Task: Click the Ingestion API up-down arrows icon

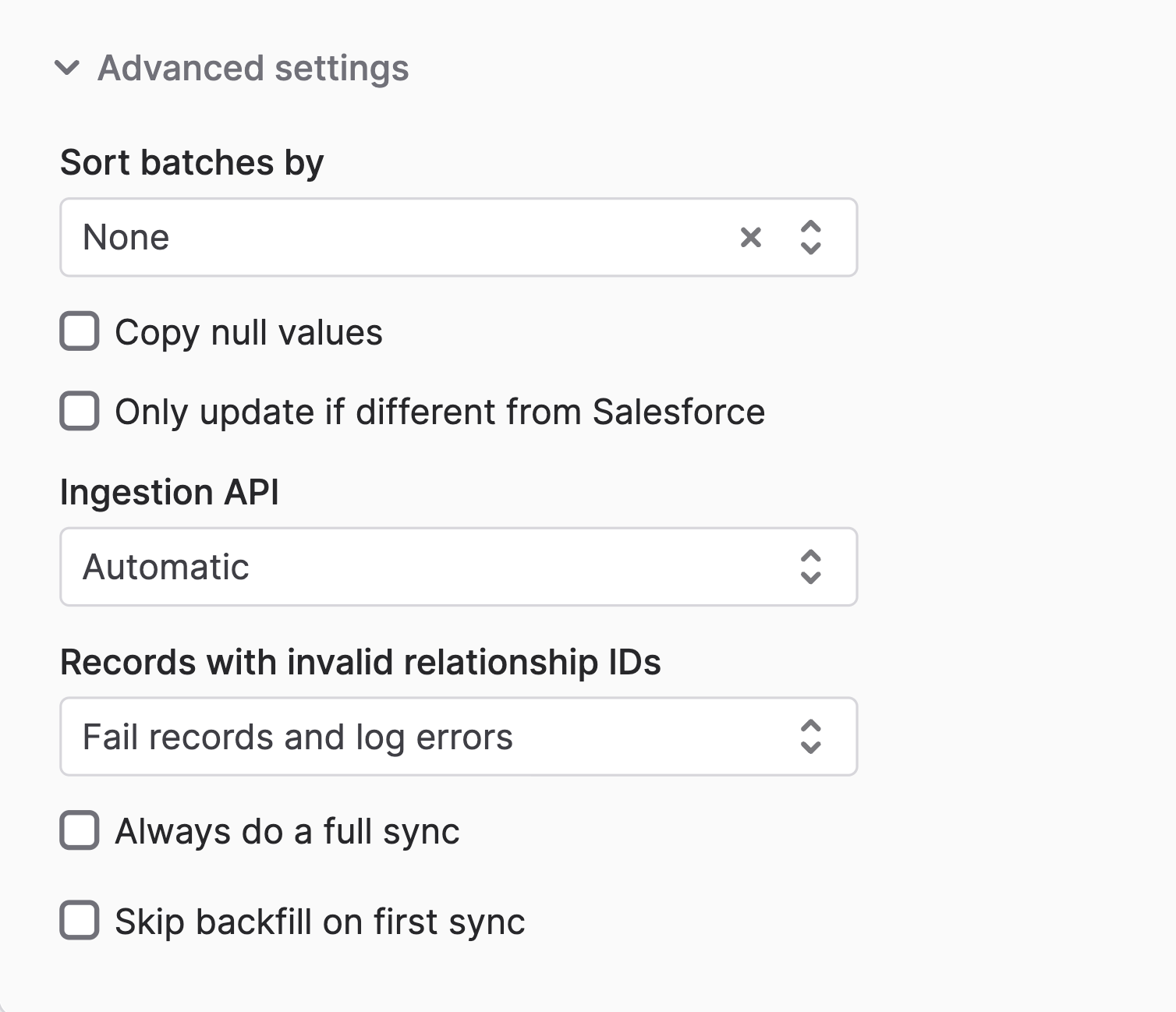Action: pyautogui.click(x=811, y=567)
